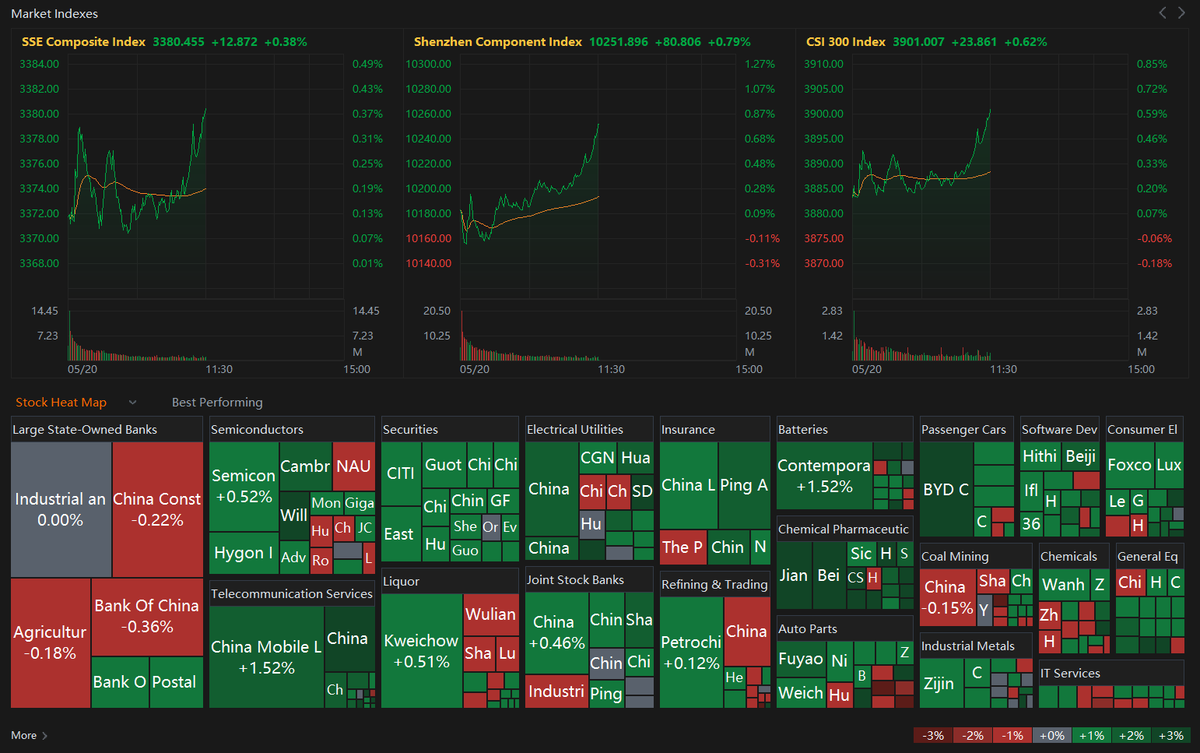Select Industri tile in Joint Stock Banks
The width and height of the screenshot is (1200, 753).
(x=556, y=691)
